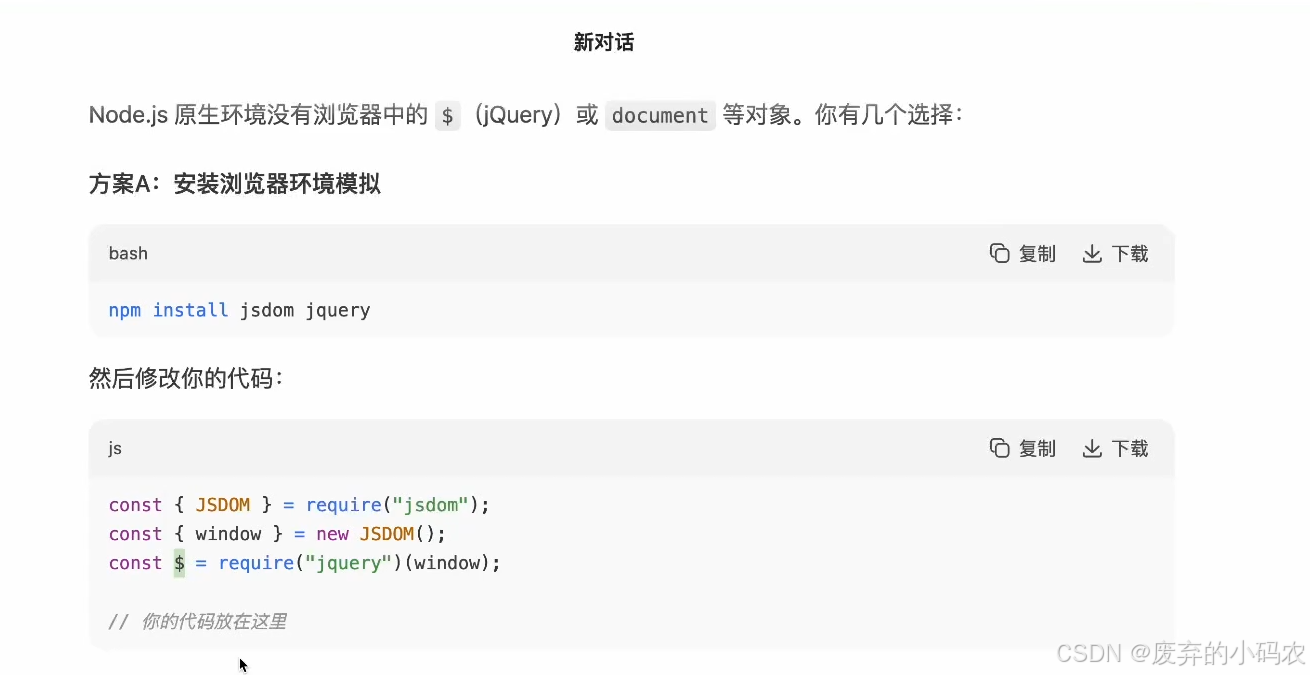
Task: Click the 复制 label on the second code block
Action: coord(1037,448)
